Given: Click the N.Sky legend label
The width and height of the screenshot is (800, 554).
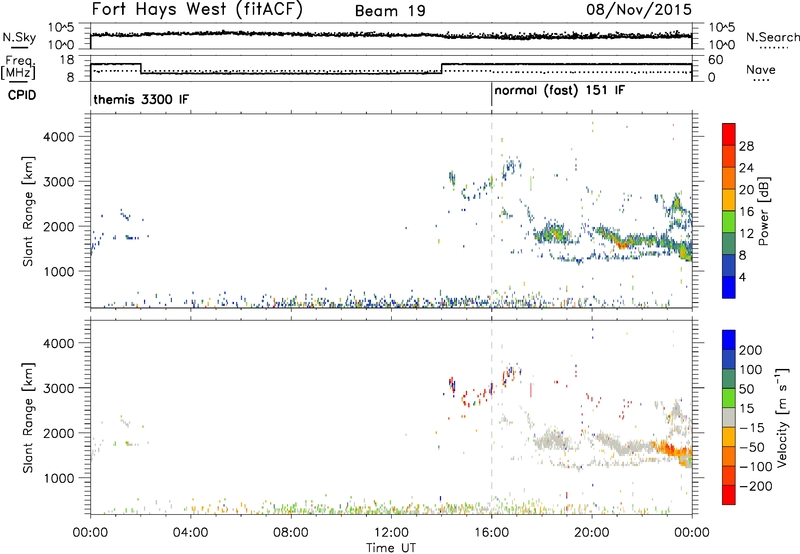Looking at the screenshot, I should tap(19, 37).
